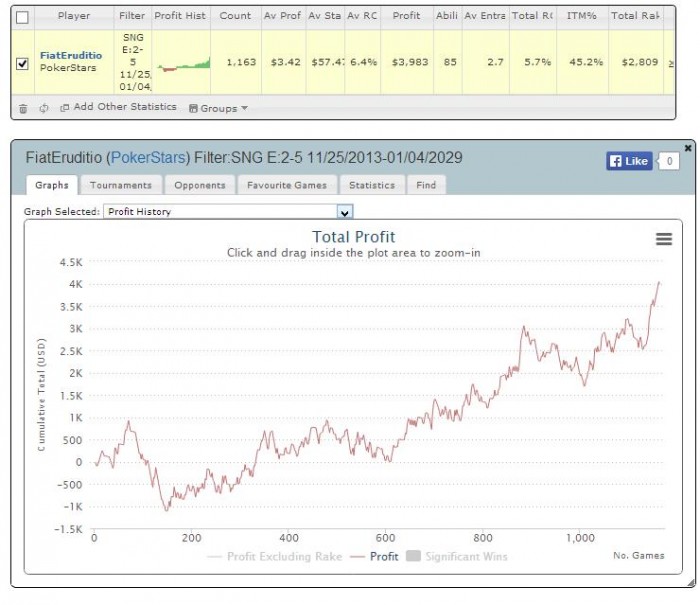Sort by Player column header
Screen dimensions: 700x605
point(74,16)
